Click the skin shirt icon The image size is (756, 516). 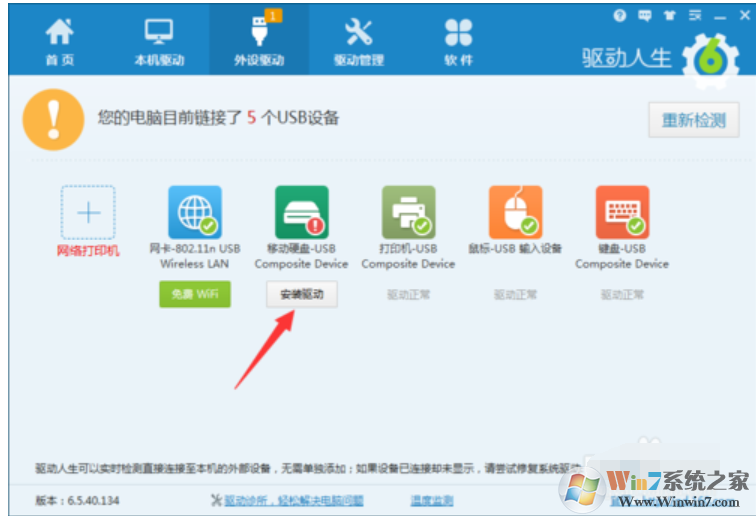tap(669, 16)
